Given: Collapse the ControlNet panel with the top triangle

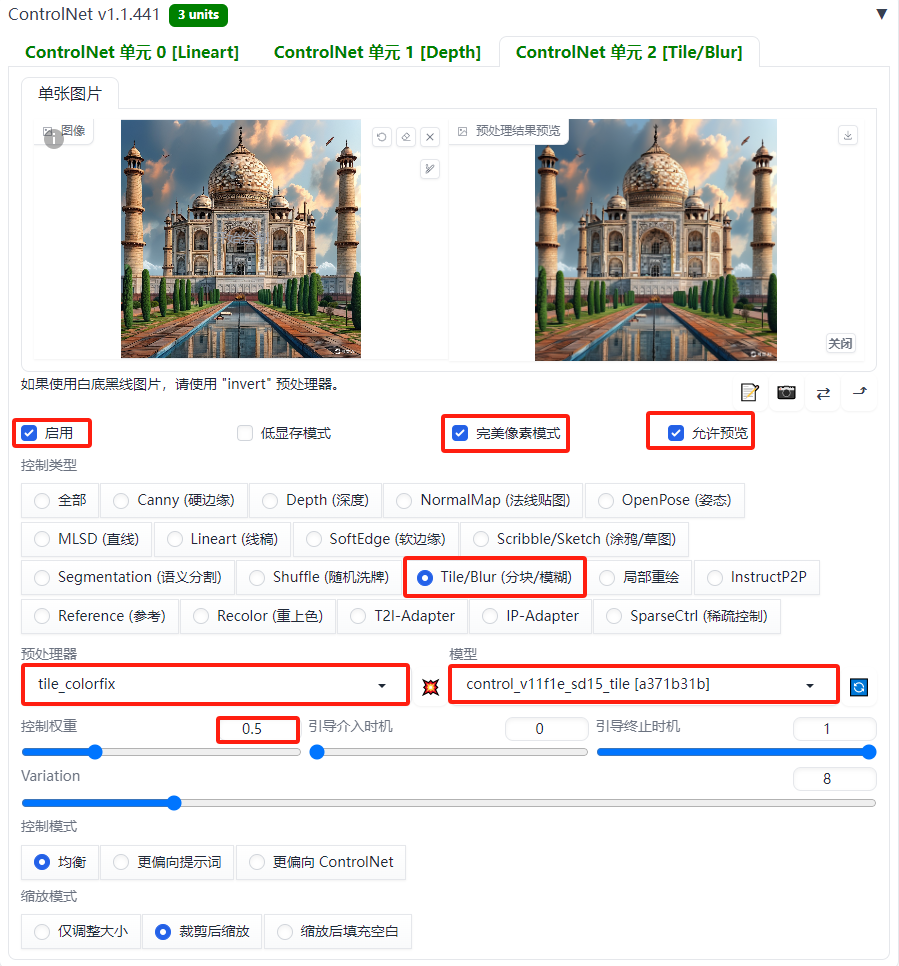Looking at the screenshot, I should tap(881, 14).
